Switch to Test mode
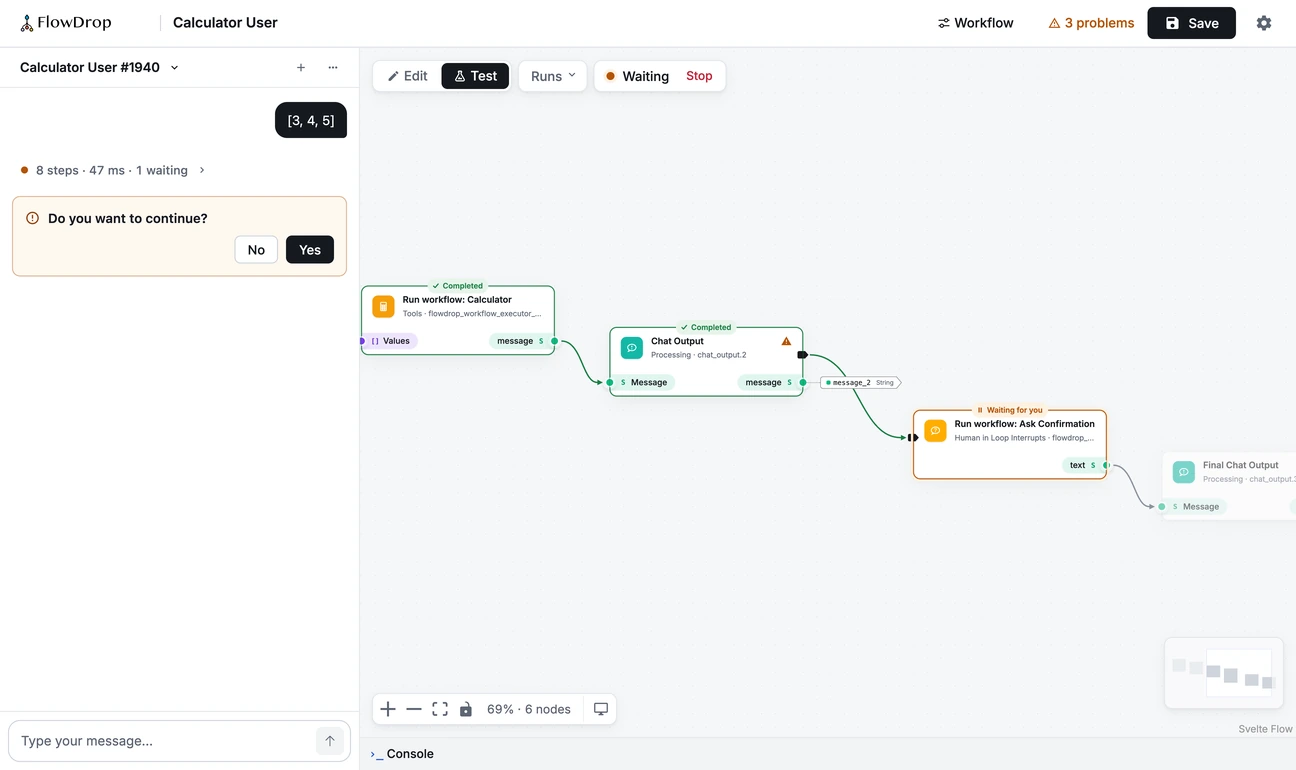This screenshot has height=770, width=1296. (x=475, y=76)
